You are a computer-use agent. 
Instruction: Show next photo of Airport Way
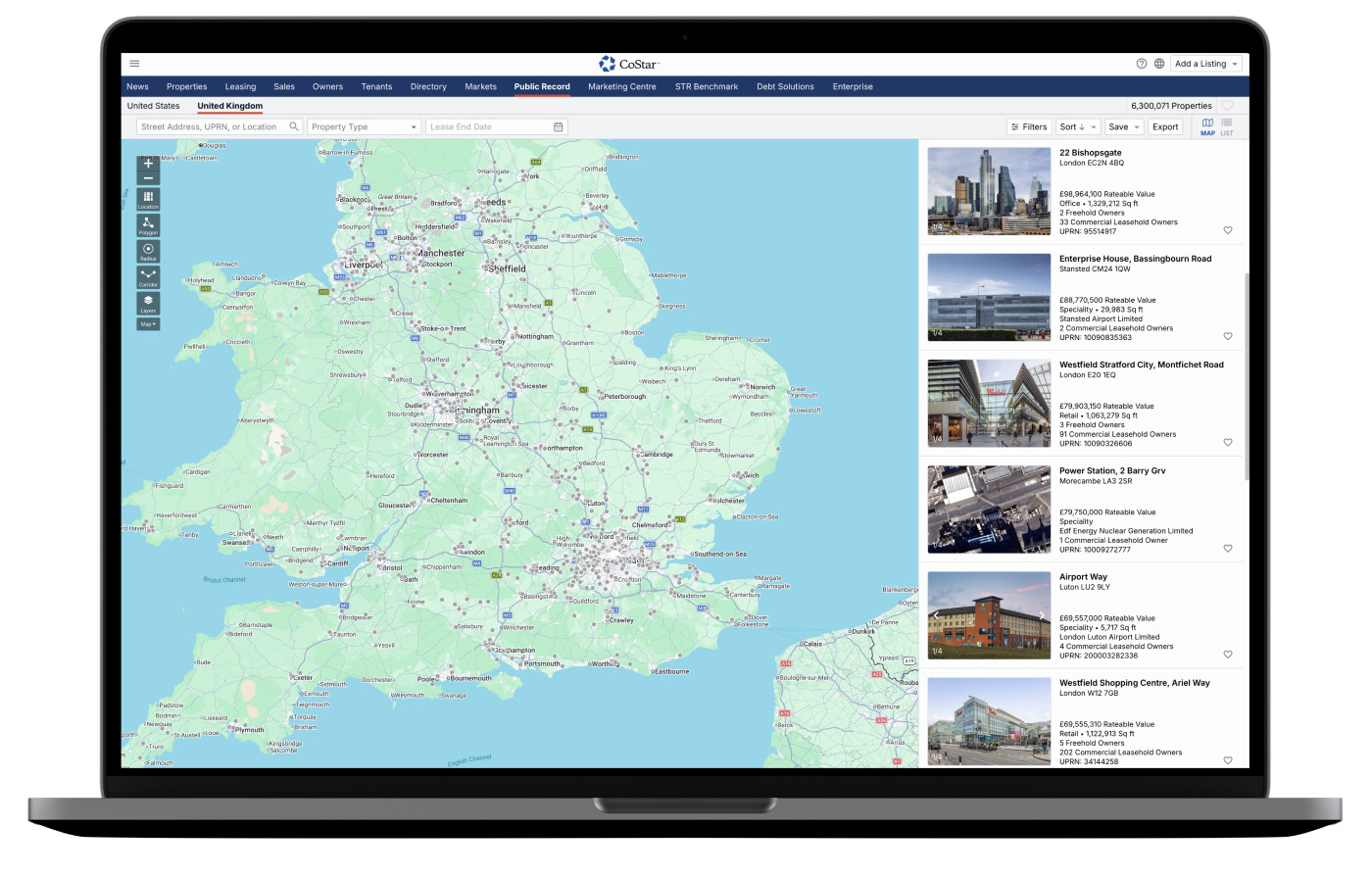coord(1042,615)
